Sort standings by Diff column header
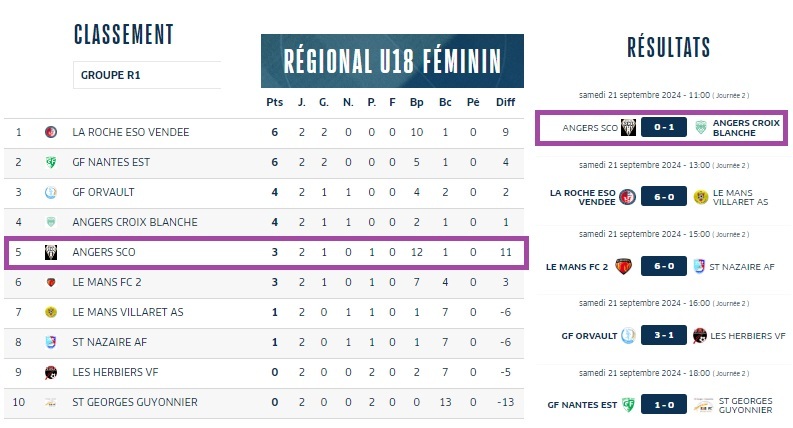Image resolution: width=793 pixels, height=428 pixels. pos(505,102)
